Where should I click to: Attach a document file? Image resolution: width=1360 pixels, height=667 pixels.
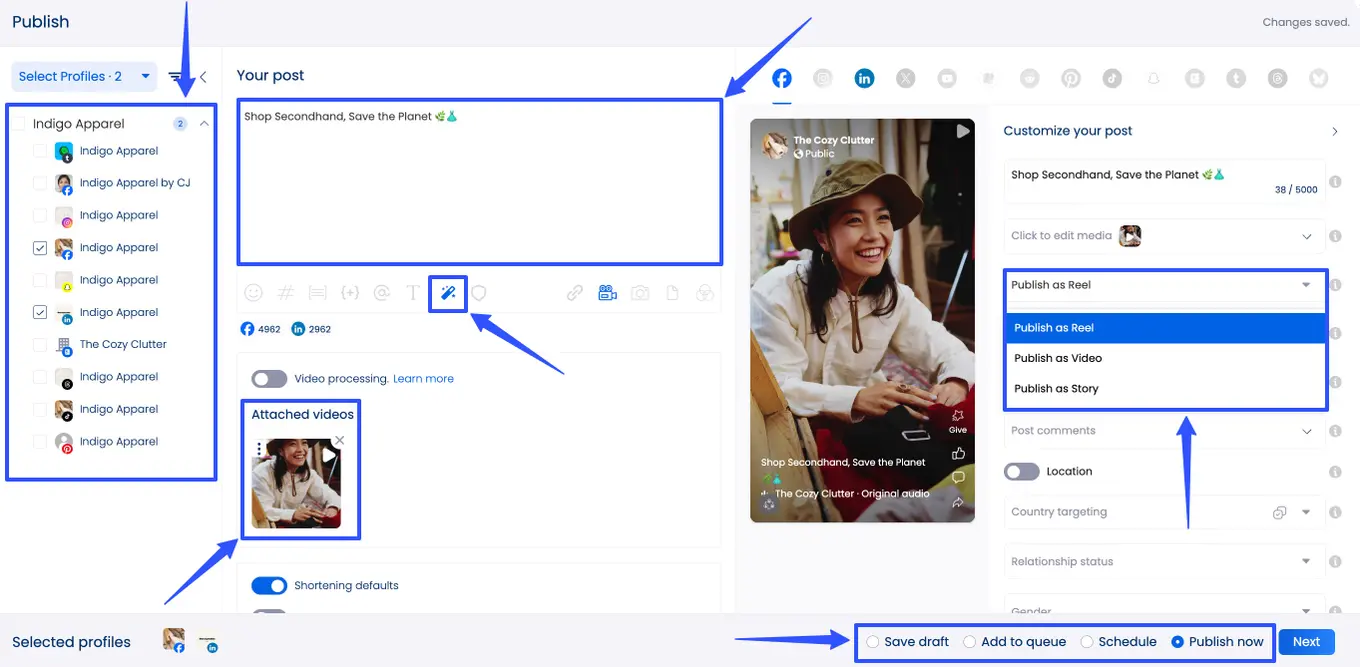point(671,292)
